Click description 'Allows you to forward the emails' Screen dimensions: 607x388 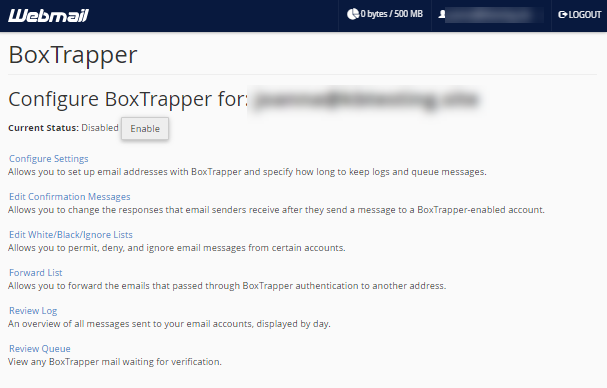(227, 286)
